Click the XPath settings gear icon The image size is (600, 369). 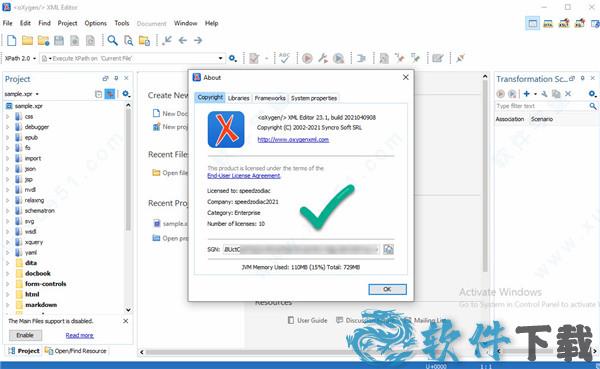[x=233, y=59]
